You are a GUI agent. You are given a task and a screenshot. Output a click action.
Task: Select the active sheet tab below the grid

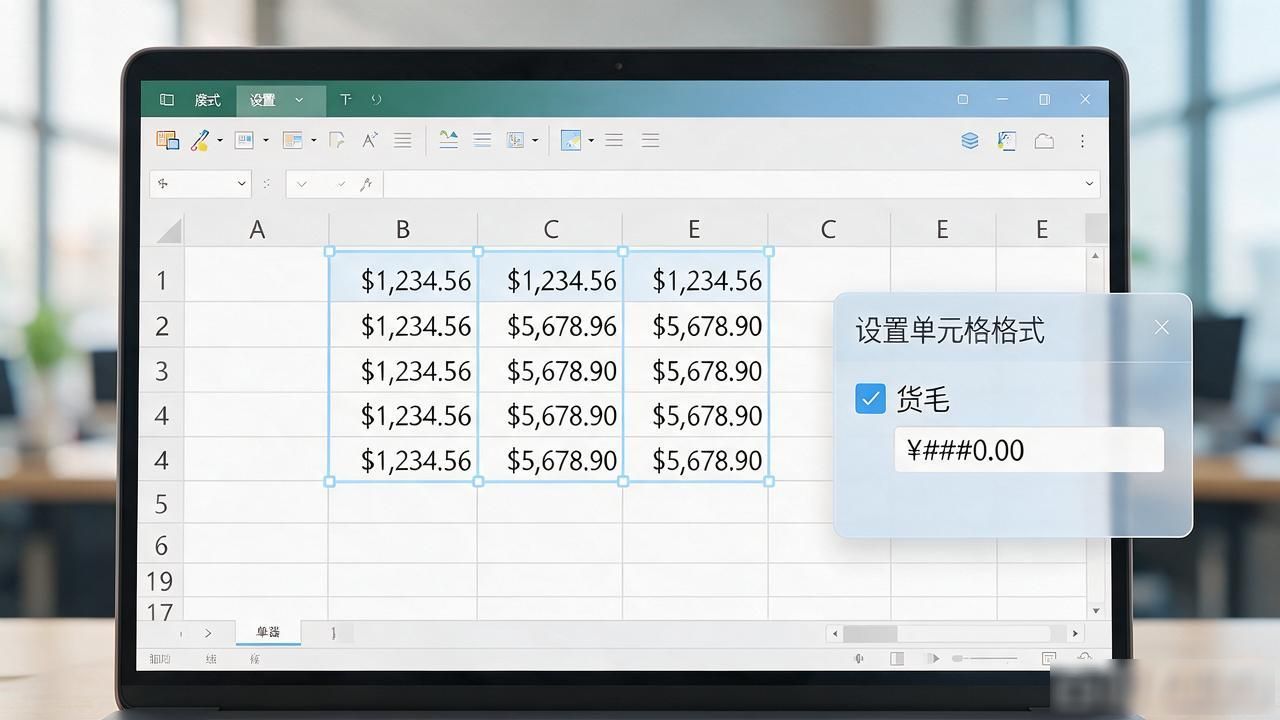point(268,632)
